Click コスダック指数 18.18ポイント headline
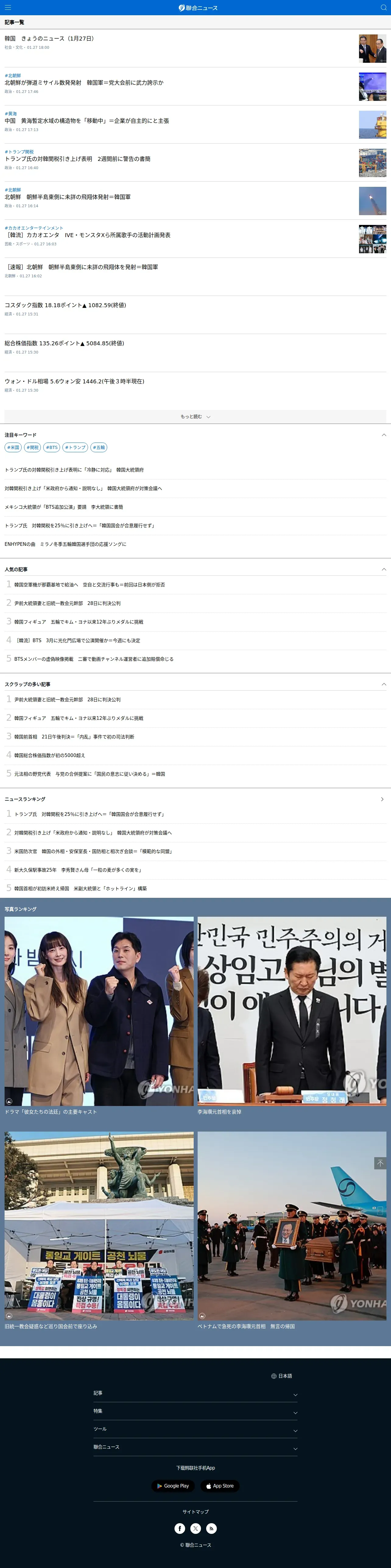The image size is (391, 1568). point(65,305)
